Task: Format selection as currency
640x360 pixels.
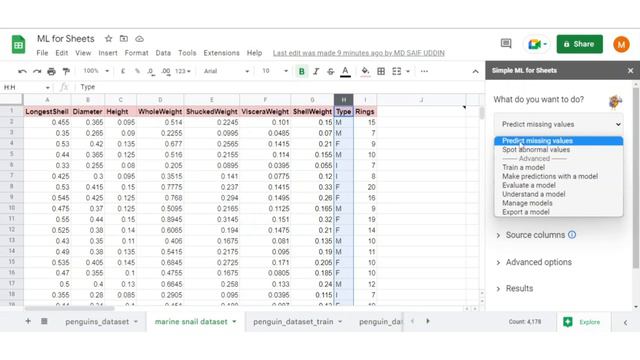Action: pos(123,71)
